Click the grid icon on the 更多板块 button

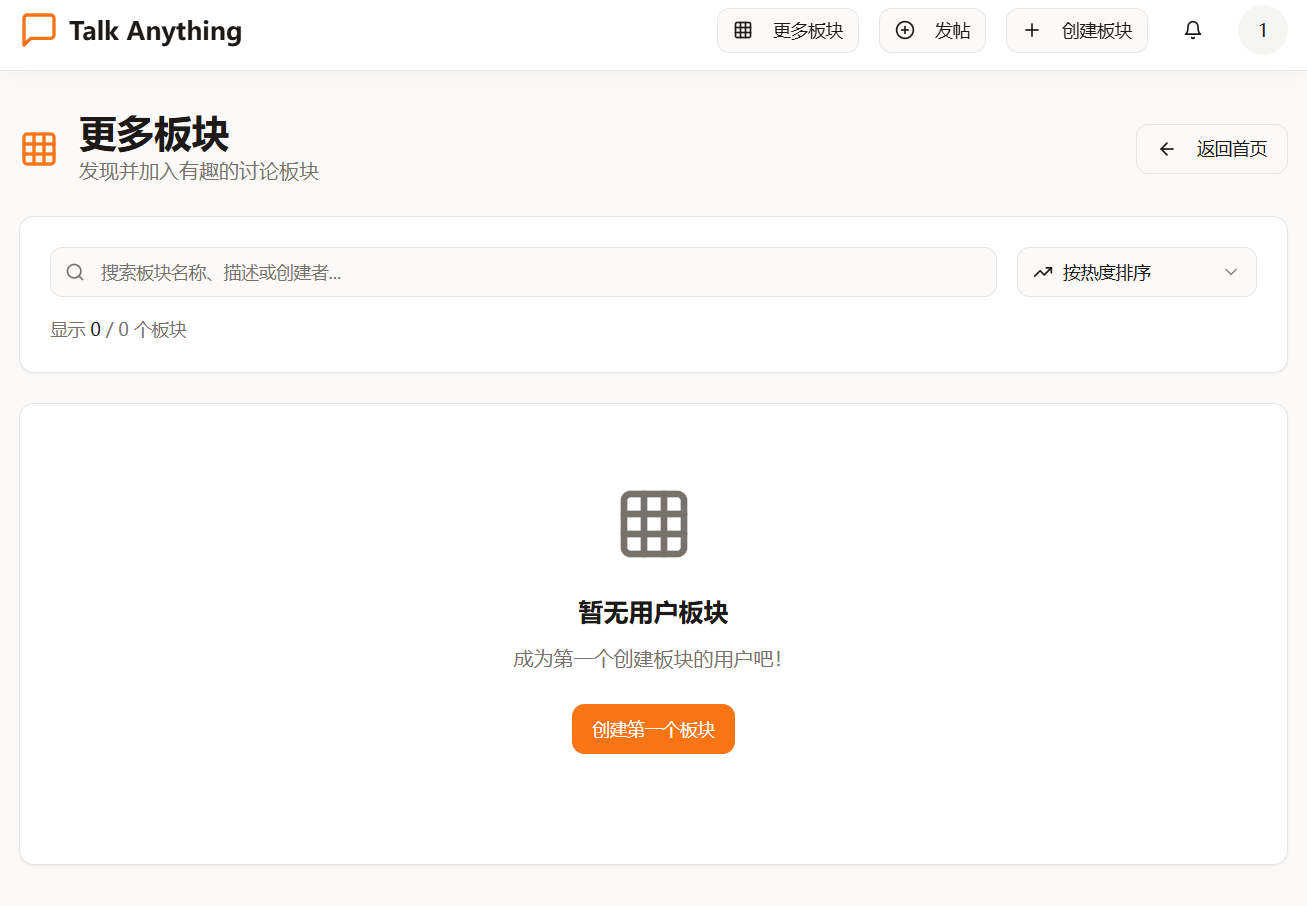click(743, 30)
